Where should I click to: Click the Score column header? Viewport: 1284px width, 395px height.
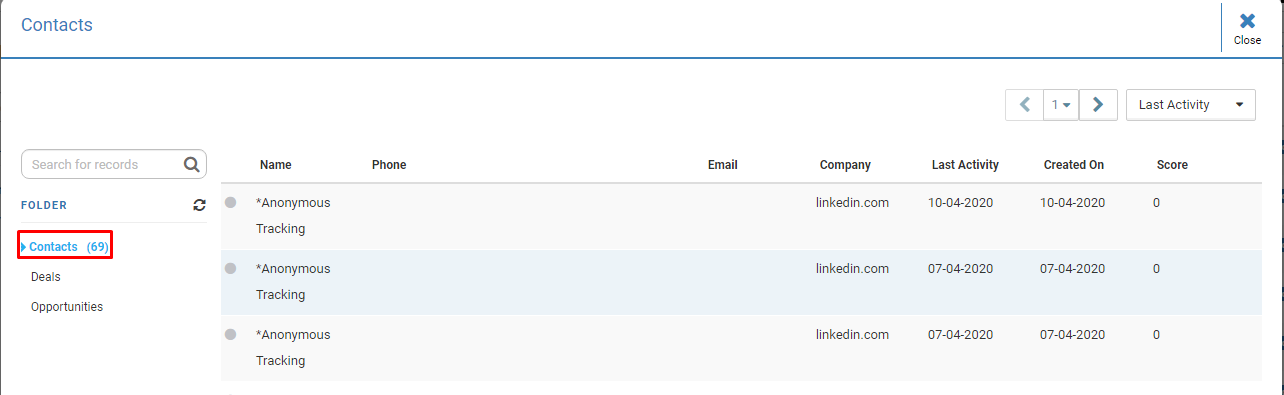(x=1172, y=165)
